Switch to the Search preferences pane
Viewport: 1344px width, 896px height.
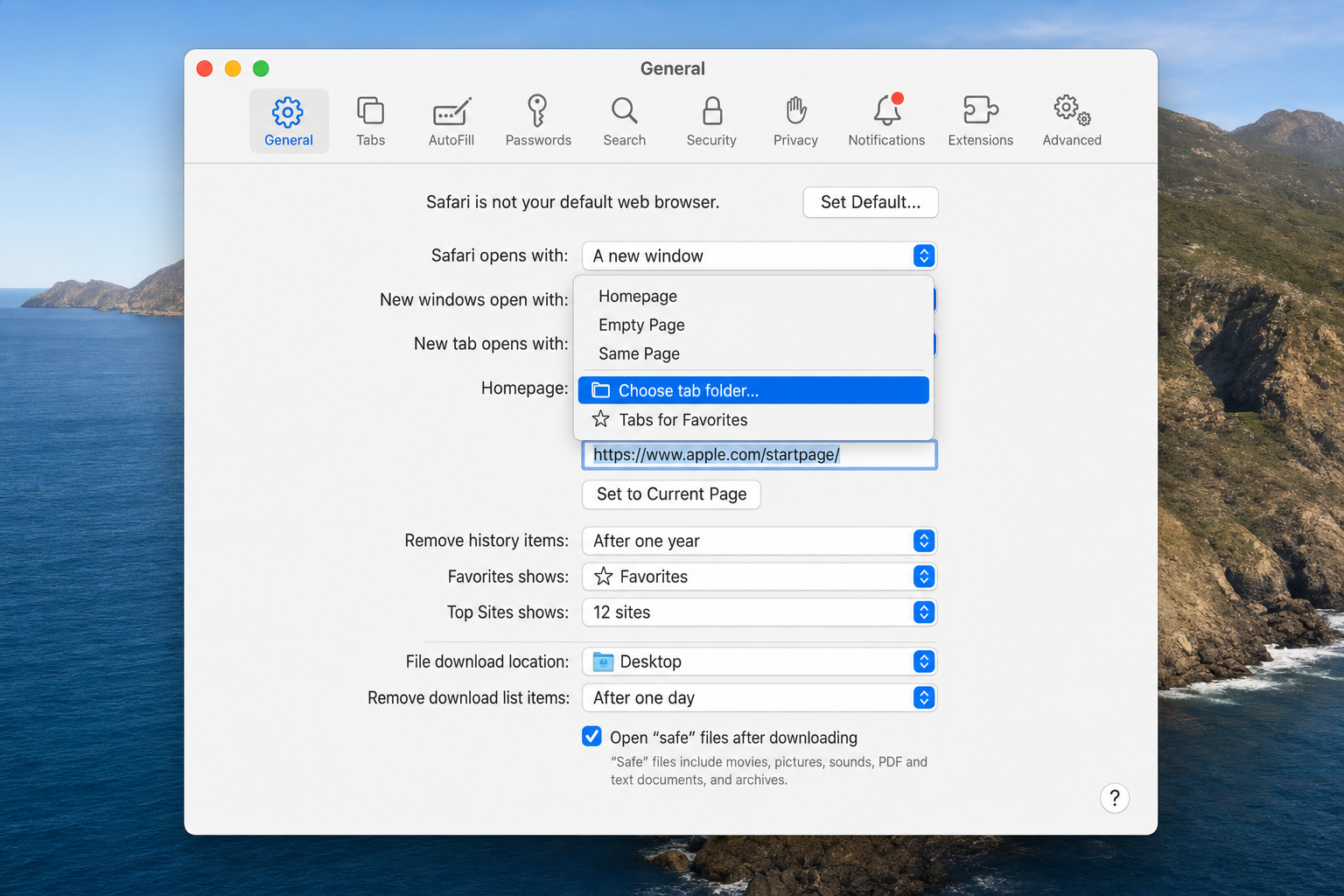point(625,122)
